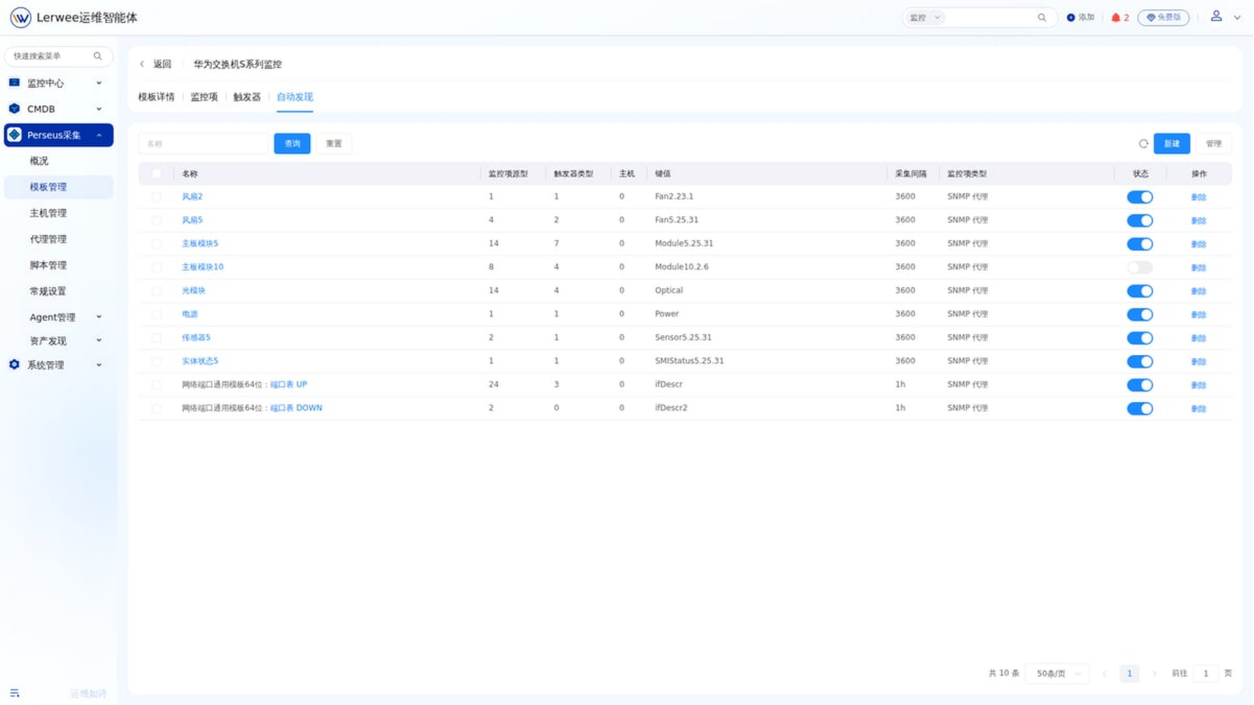Open the 端口表 DOWN link
Screen dimensions: 1254x705
point(296,408)
